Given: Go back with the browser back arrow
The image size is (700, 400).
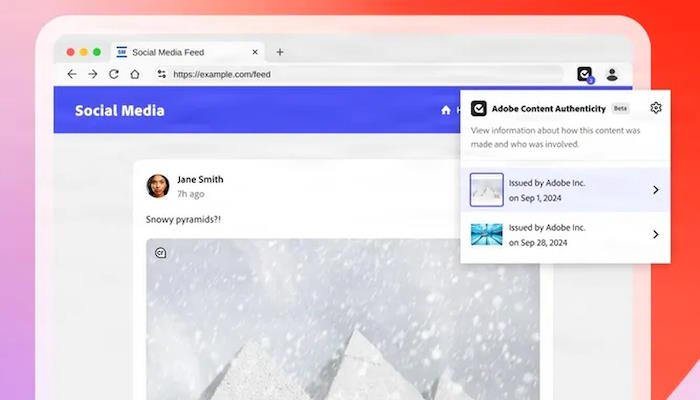Looking at the screenshot, I should (x=72, y=74).
